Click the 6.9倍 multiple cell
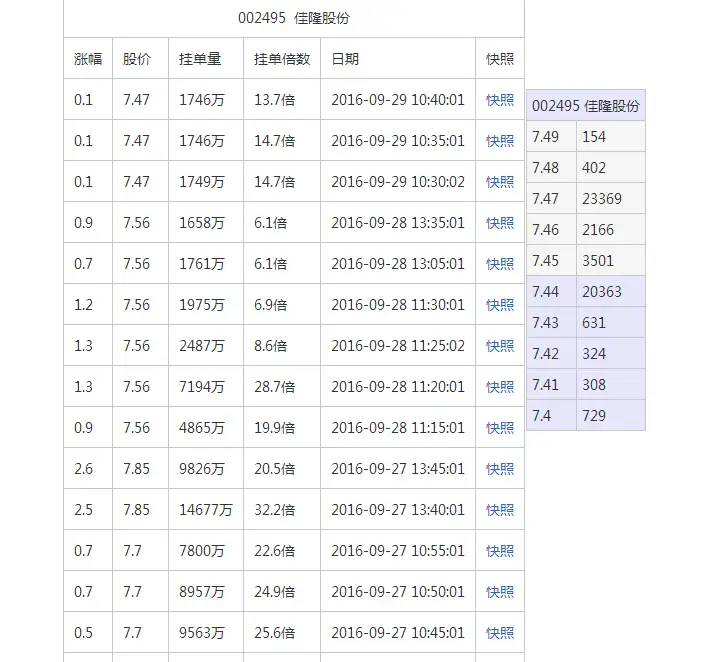Viewport: 713px width, 662px height. point(282,304)
